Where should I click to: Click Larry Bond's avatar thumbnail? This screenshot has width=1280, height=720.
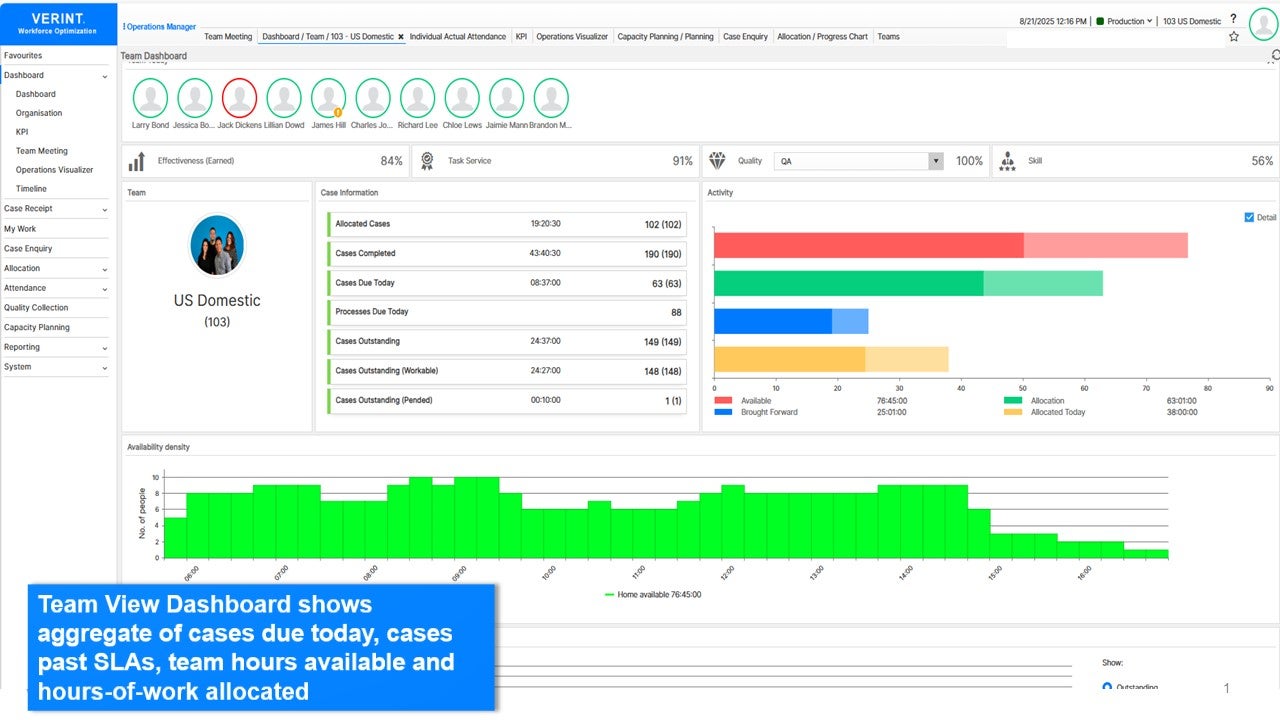[150, 97]
